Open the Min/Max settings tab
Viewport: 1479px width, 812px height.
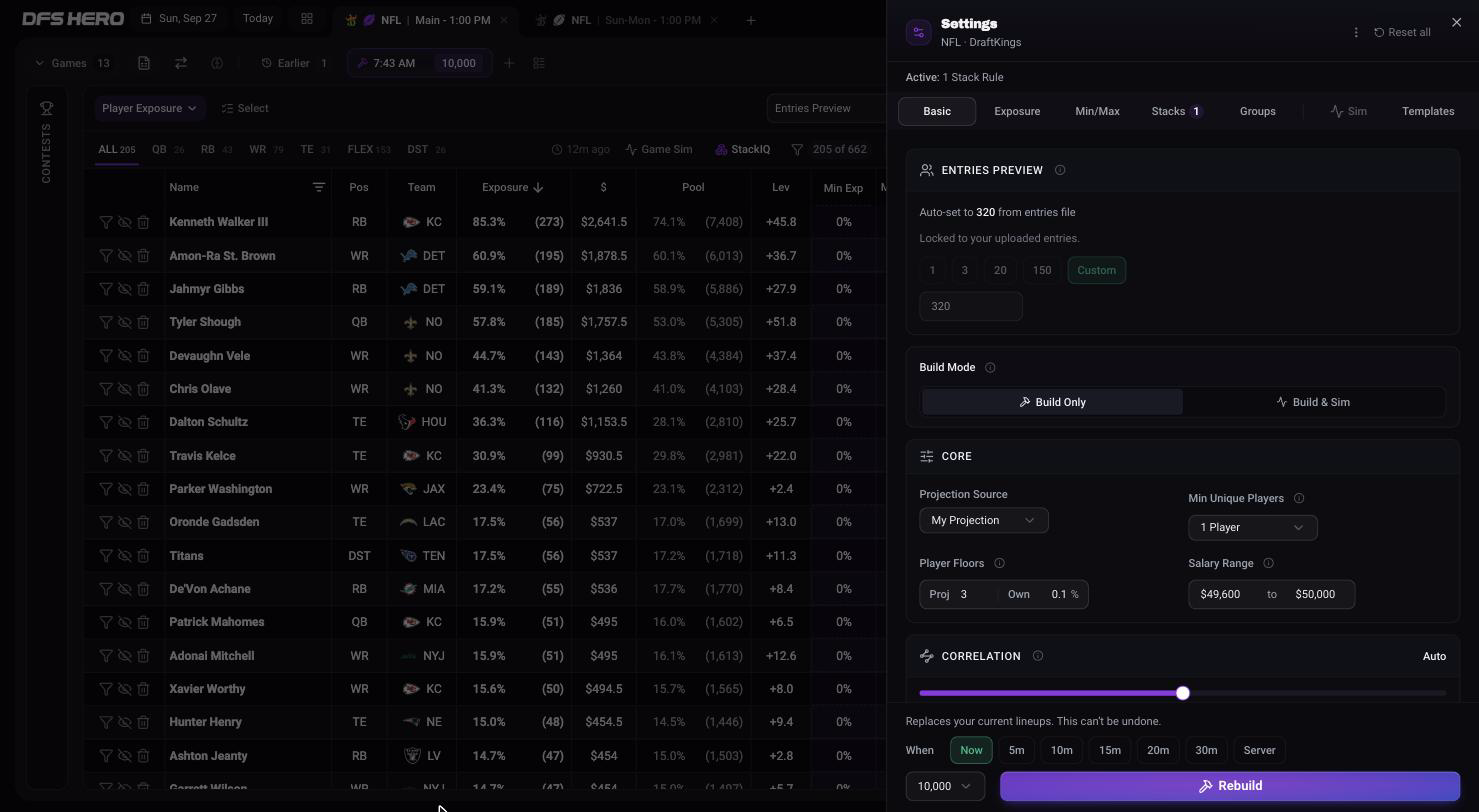pyautogui.click(x=1097, y=111)
